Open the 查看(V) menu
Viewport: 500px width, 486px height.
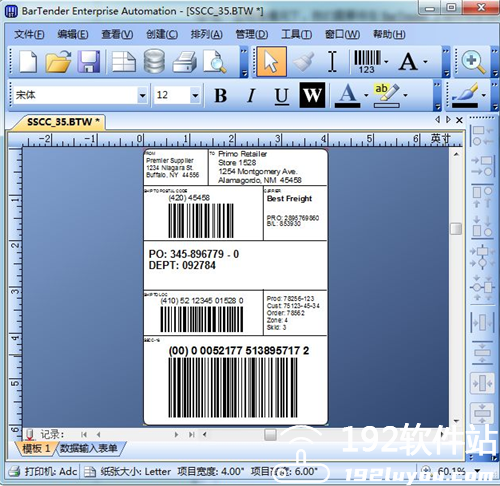[x=117, y=34]
